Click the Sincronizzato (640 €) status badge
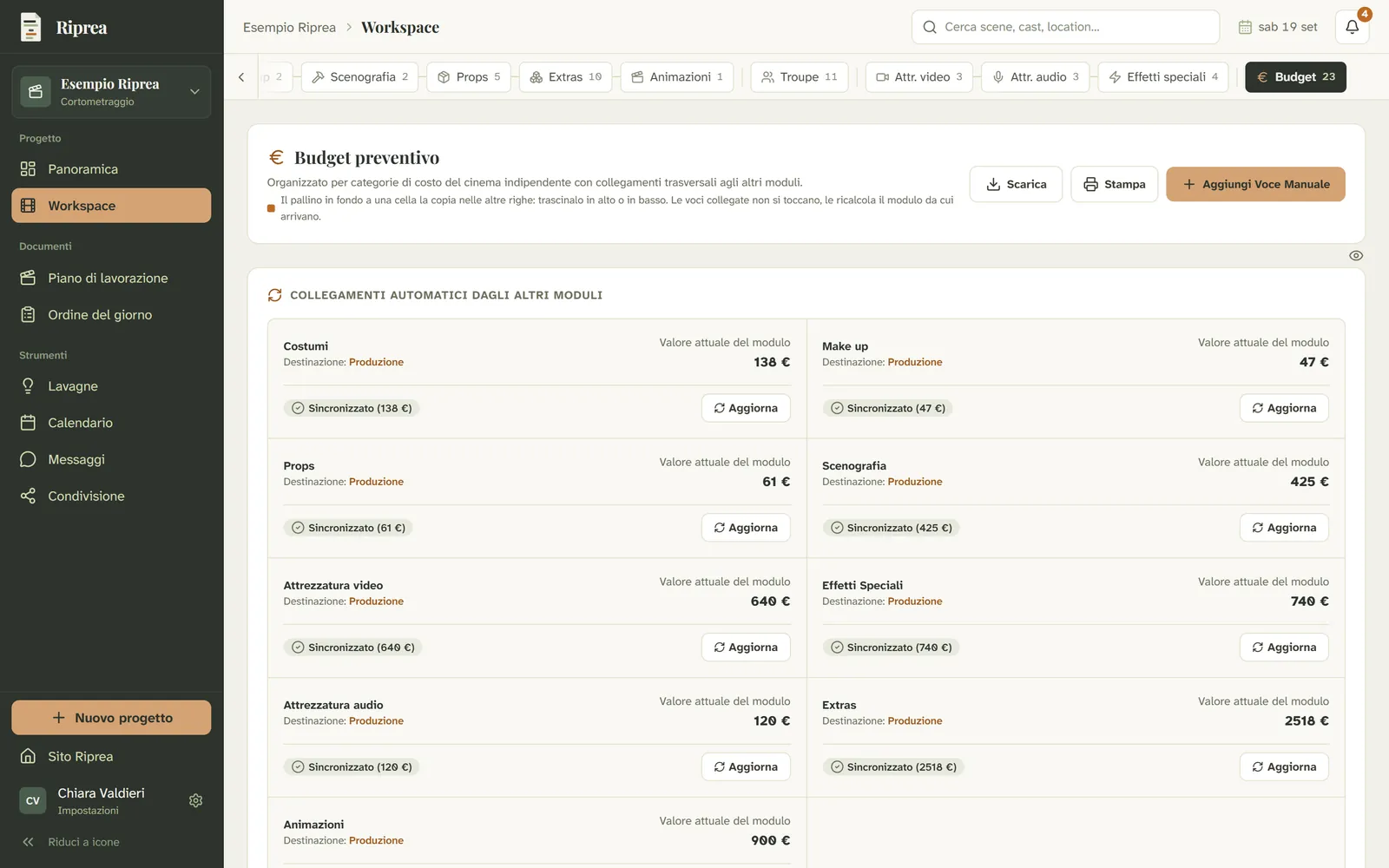Viewport: 1389px width, 868px height. 352,648
